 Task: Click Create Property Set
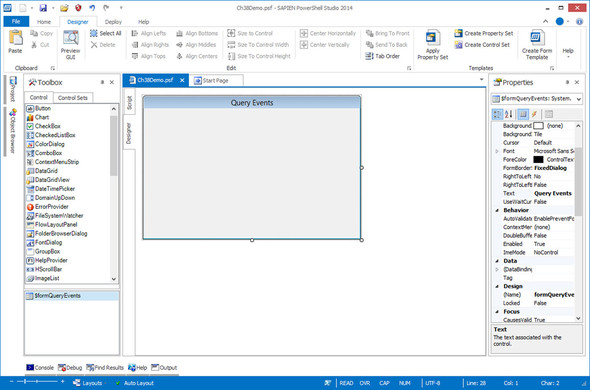tap(484, 34)
